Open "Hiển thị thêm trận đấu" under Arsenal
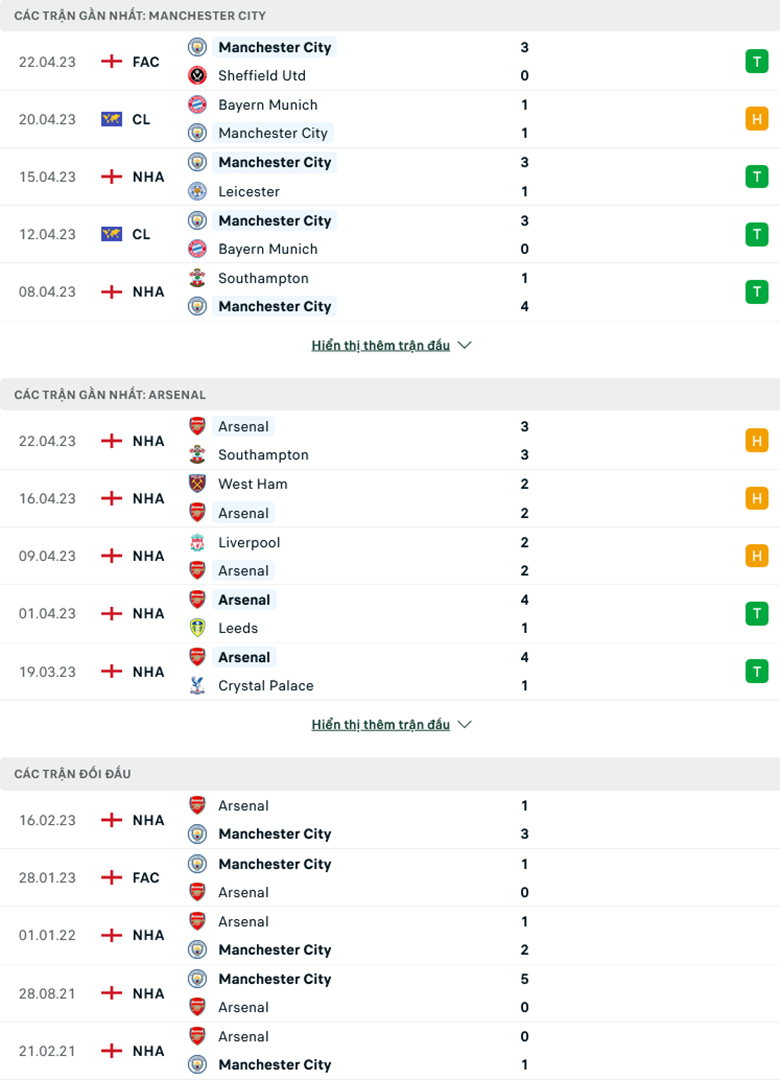This screenshot has height=1080, width=780. (x=380, y=724)
